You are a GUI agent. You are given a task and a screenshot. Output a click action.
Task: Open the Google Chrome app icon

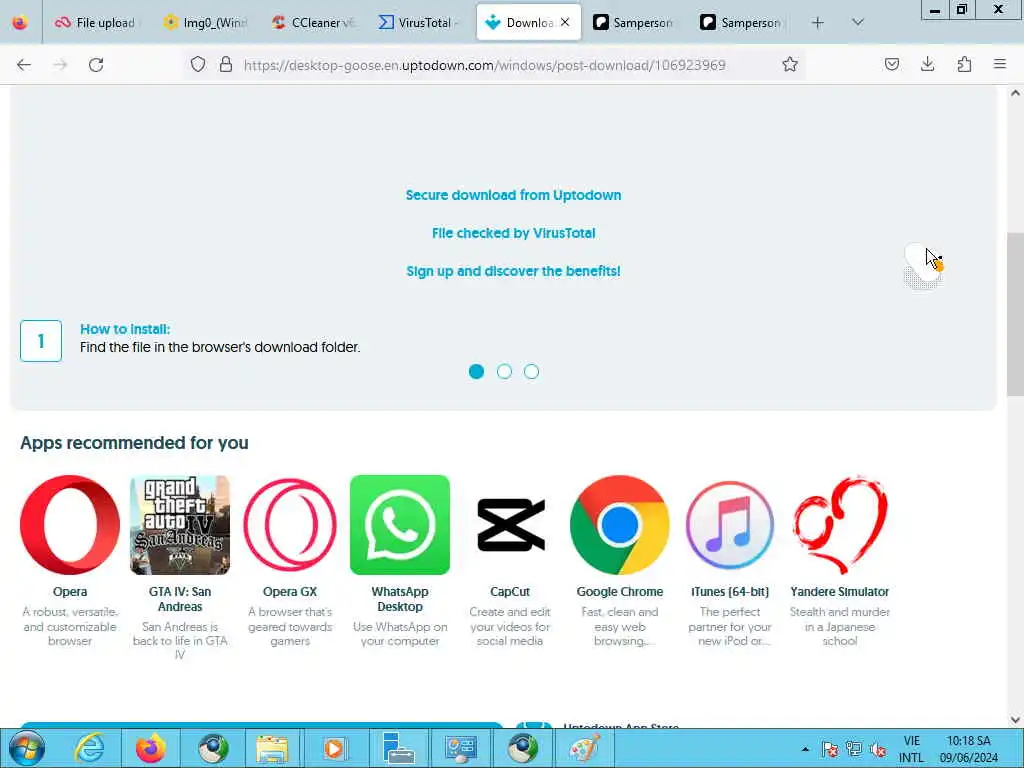pos(620,525)
